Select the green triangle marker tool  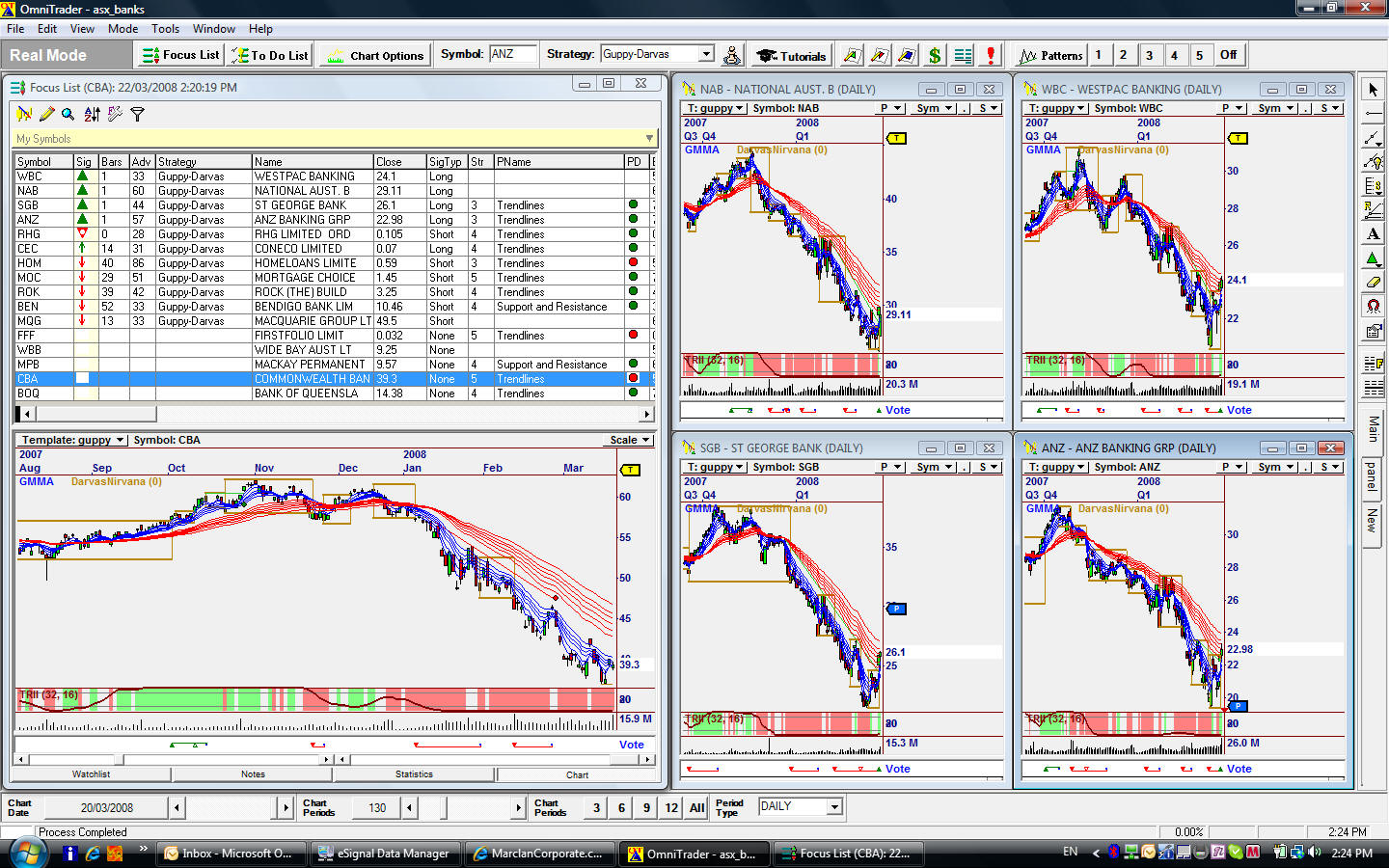(1373, 258)
